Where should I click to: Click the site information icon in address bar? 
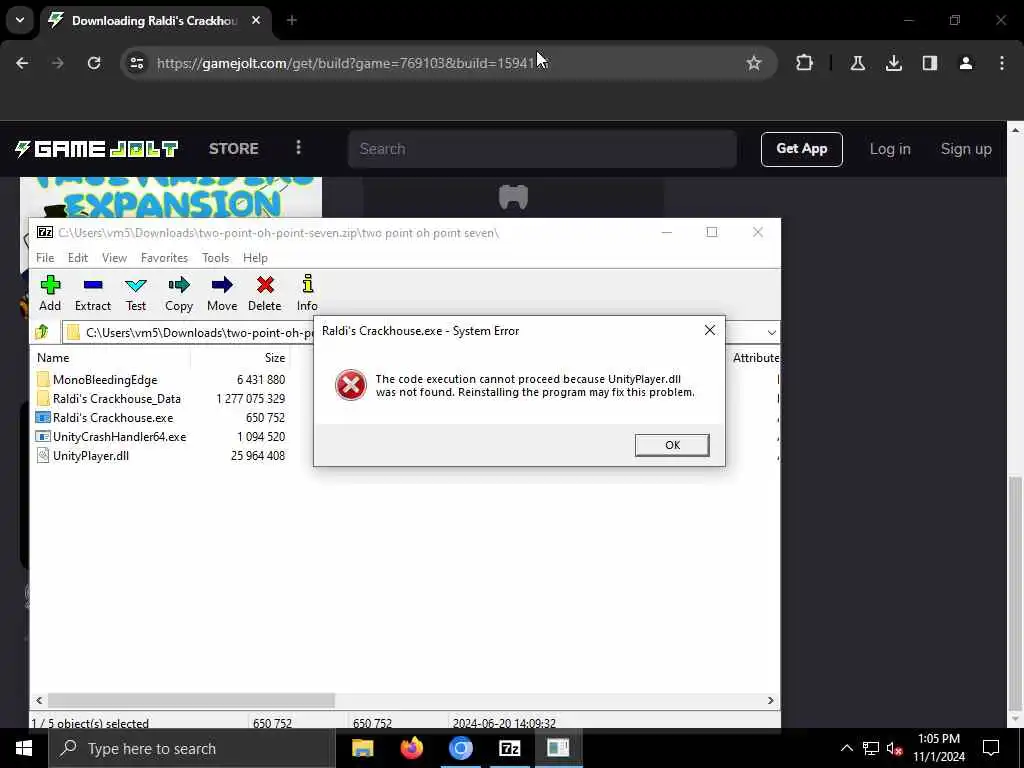[x=136, y=63]
